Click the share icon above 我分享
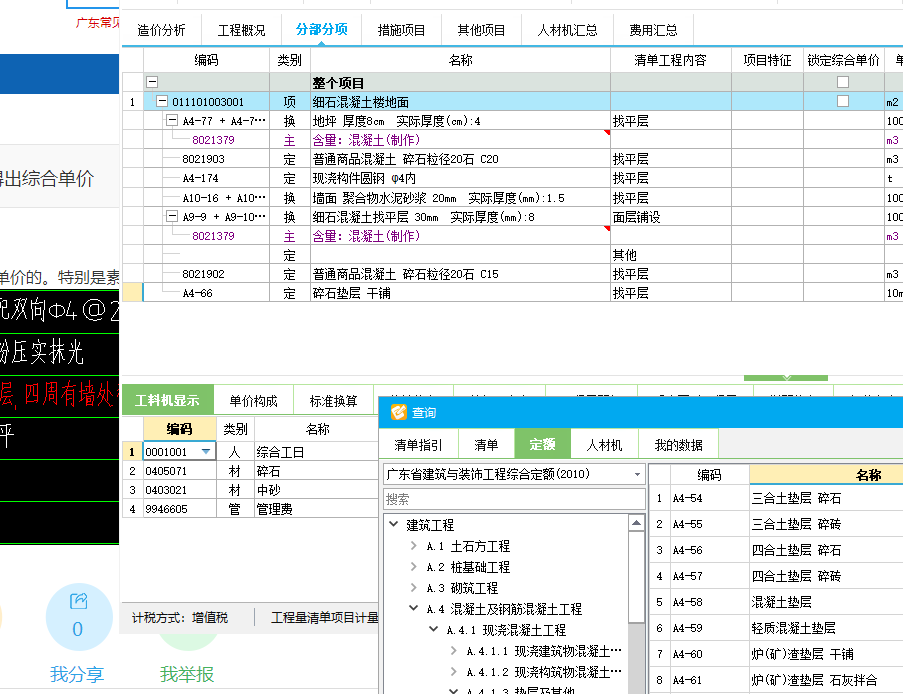This screenshot has height=694, width=903. (78, 601)
